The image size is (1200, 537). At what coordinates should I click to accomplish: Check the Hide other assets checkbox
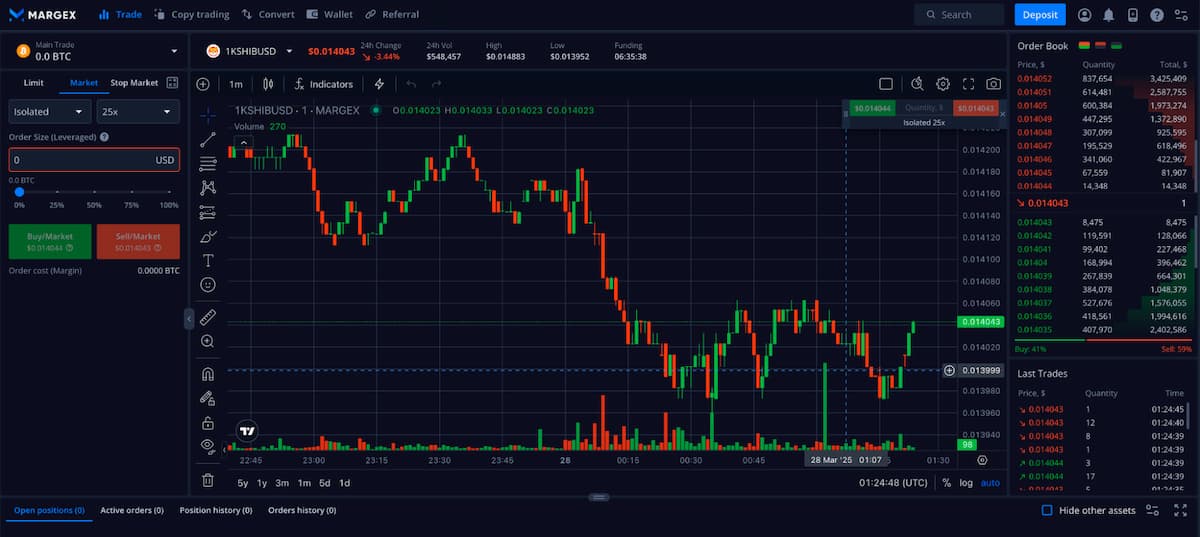pyautogui.click(x=1047, y=510)
